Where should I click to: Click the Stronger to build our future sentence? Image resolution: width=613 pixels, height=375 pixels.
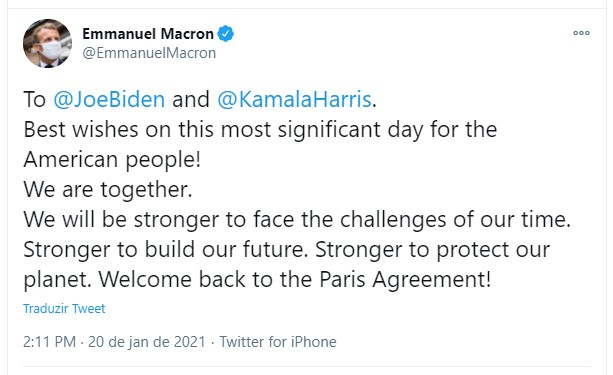(x=166, y=249)
